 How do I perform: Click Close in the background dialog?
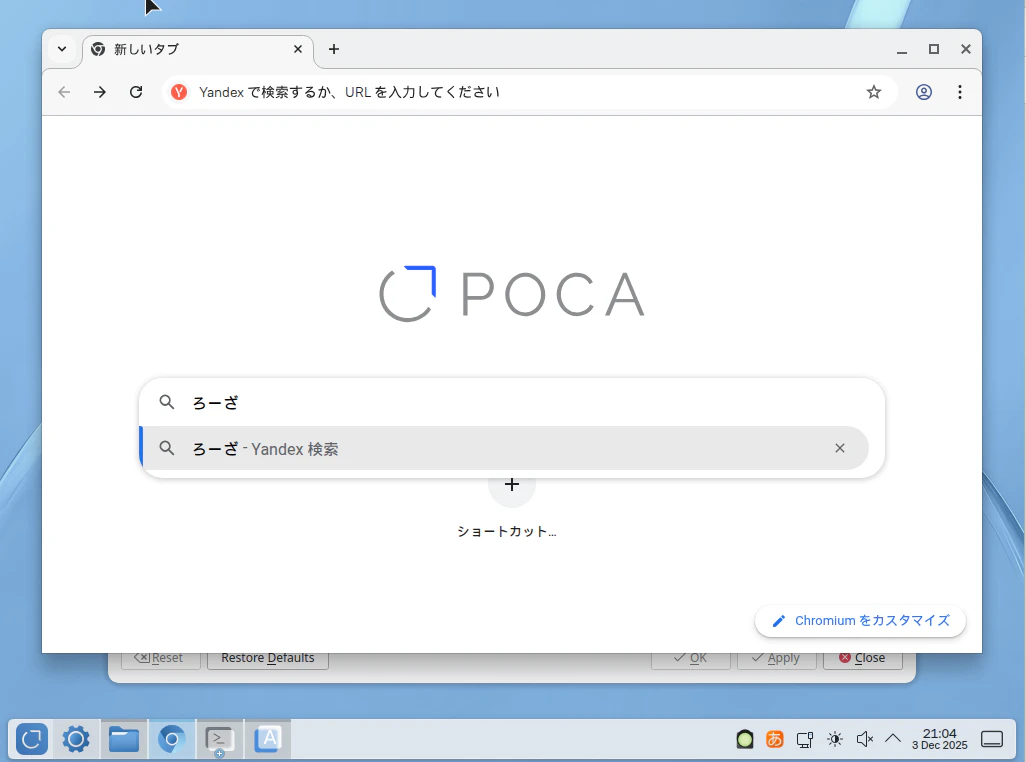[862, 658]
